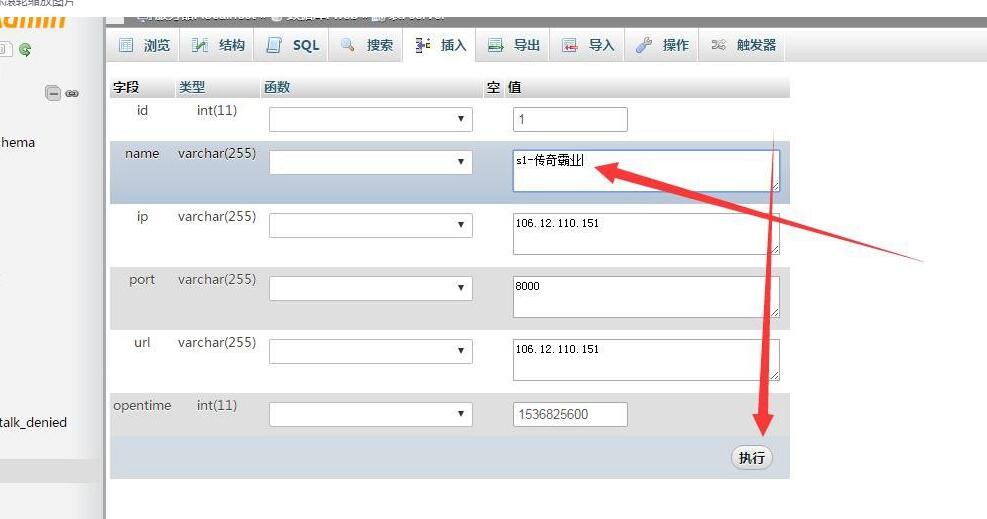Viewport: 987px width, 519px height.
Task: Sort by the 类型 column header
Action: point(192,87)
